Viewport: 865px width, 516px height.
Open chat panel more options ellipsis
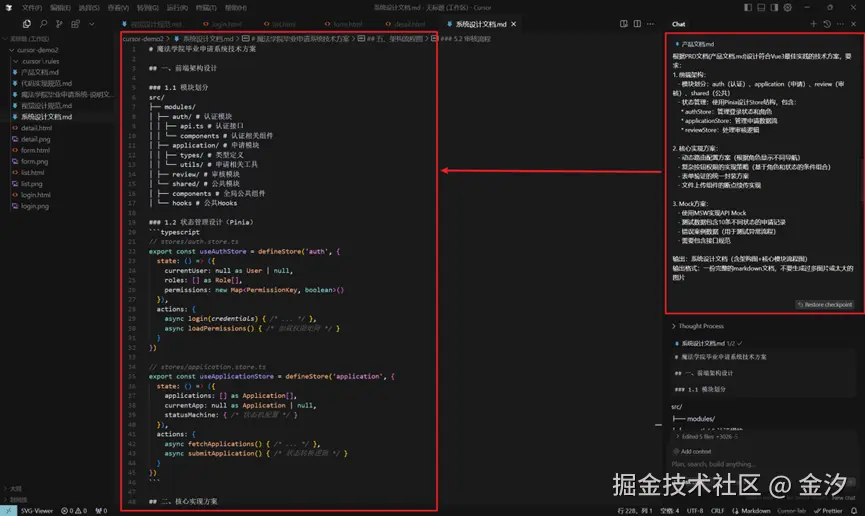pos(840,24)
